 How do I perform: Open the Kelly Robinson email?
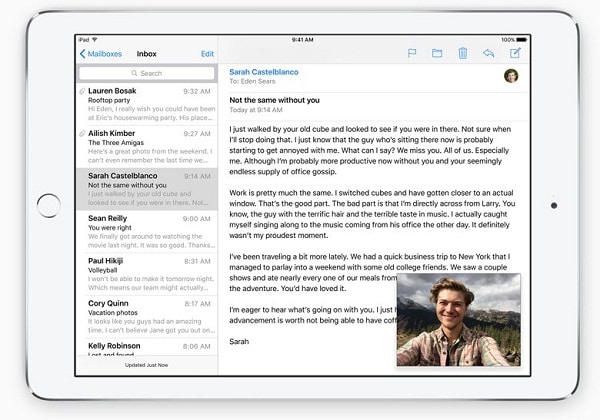[x=147, y=347]
